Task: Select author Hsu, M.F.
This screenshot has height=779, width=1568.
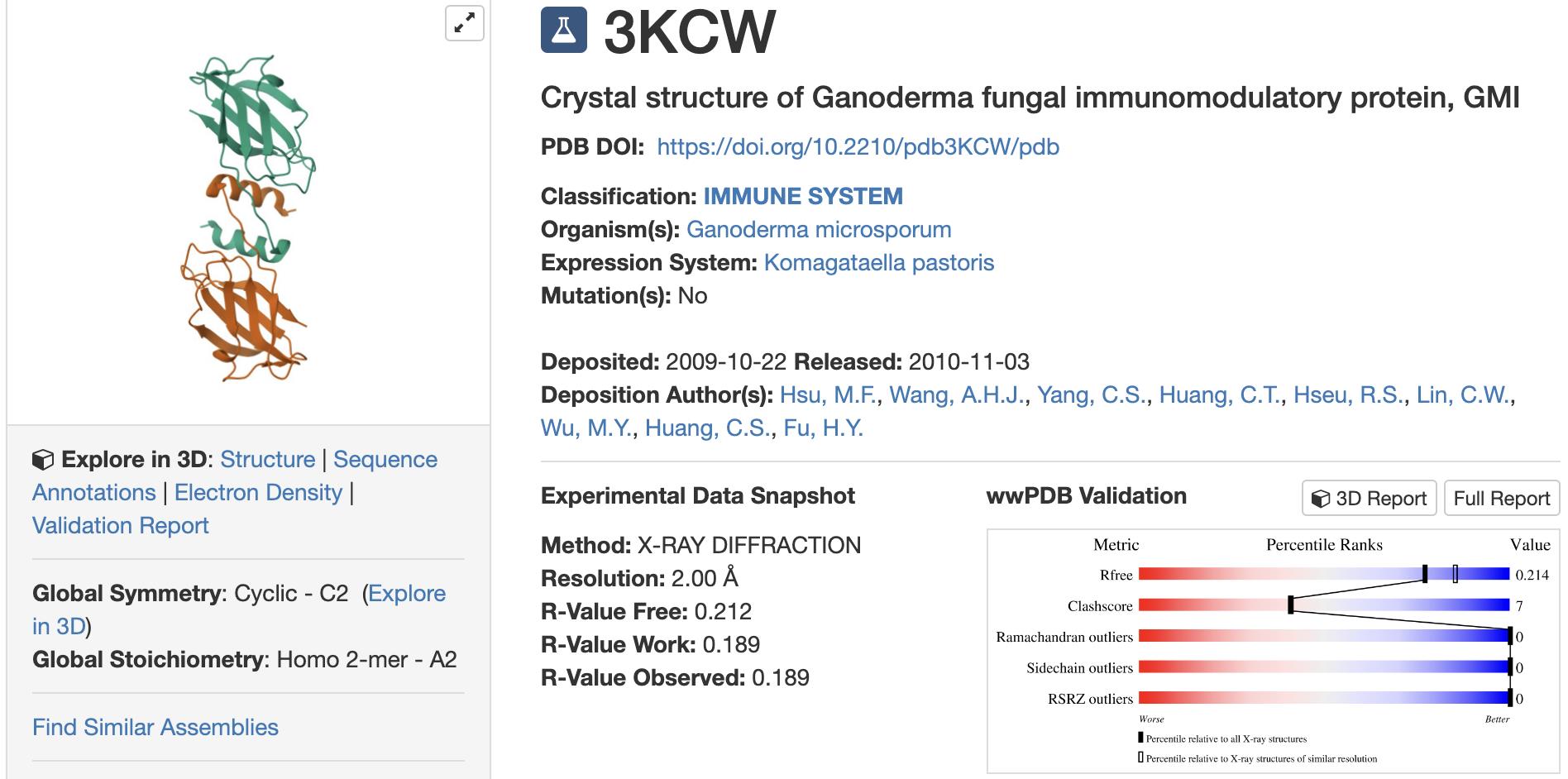Action: pyautogui.click(x=829, y=395)
